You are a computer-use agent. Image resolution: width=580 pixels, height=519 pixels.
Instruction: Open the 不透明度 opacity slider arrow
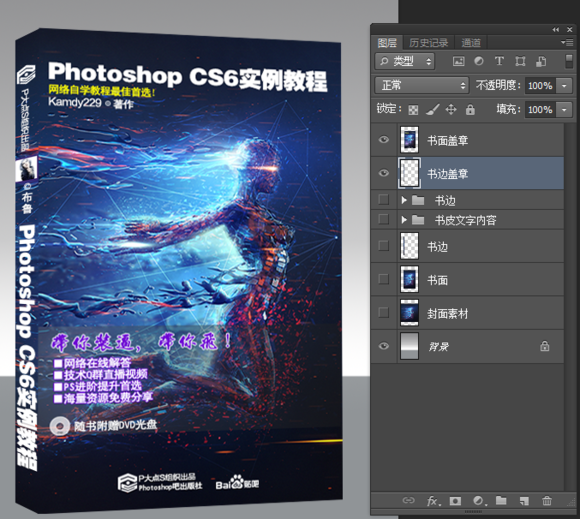(x=564, y=86)
